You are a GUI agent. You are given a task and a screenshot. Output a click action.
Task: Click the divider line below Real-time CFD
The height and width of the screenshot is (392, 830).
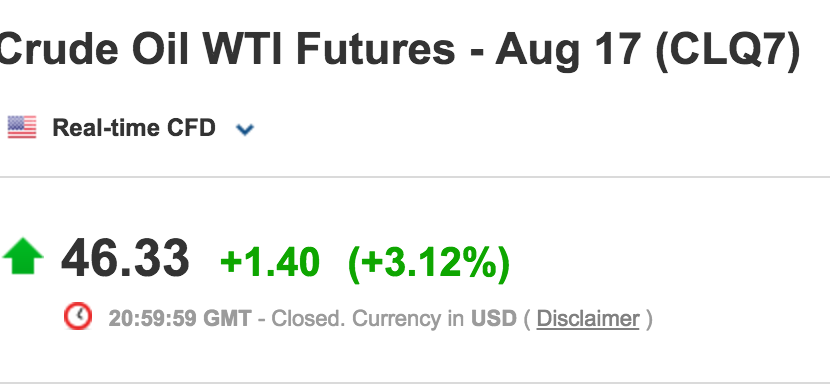(x=415, y=177)
